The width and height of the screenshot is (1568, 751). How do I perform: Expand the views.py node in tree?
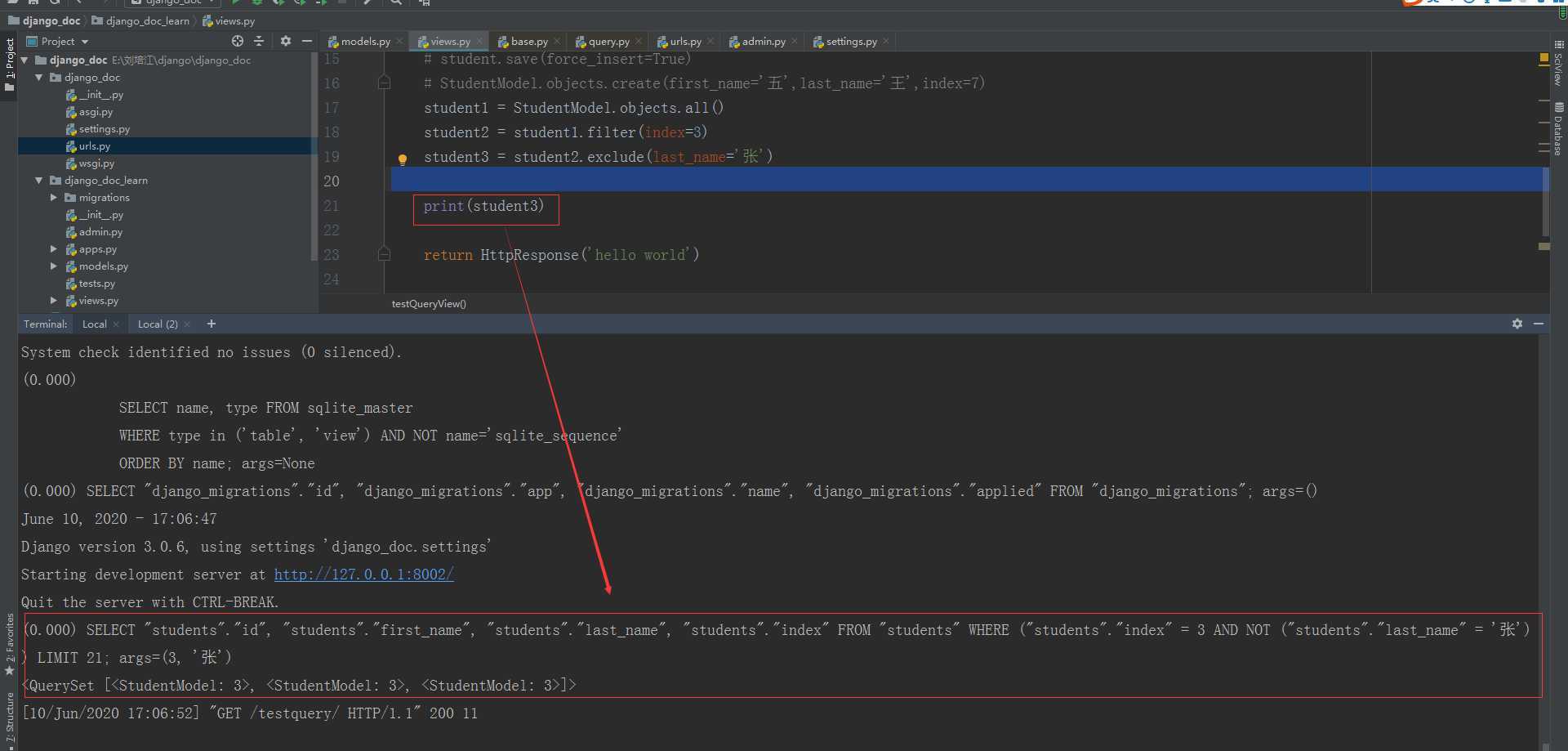point(54,300)
